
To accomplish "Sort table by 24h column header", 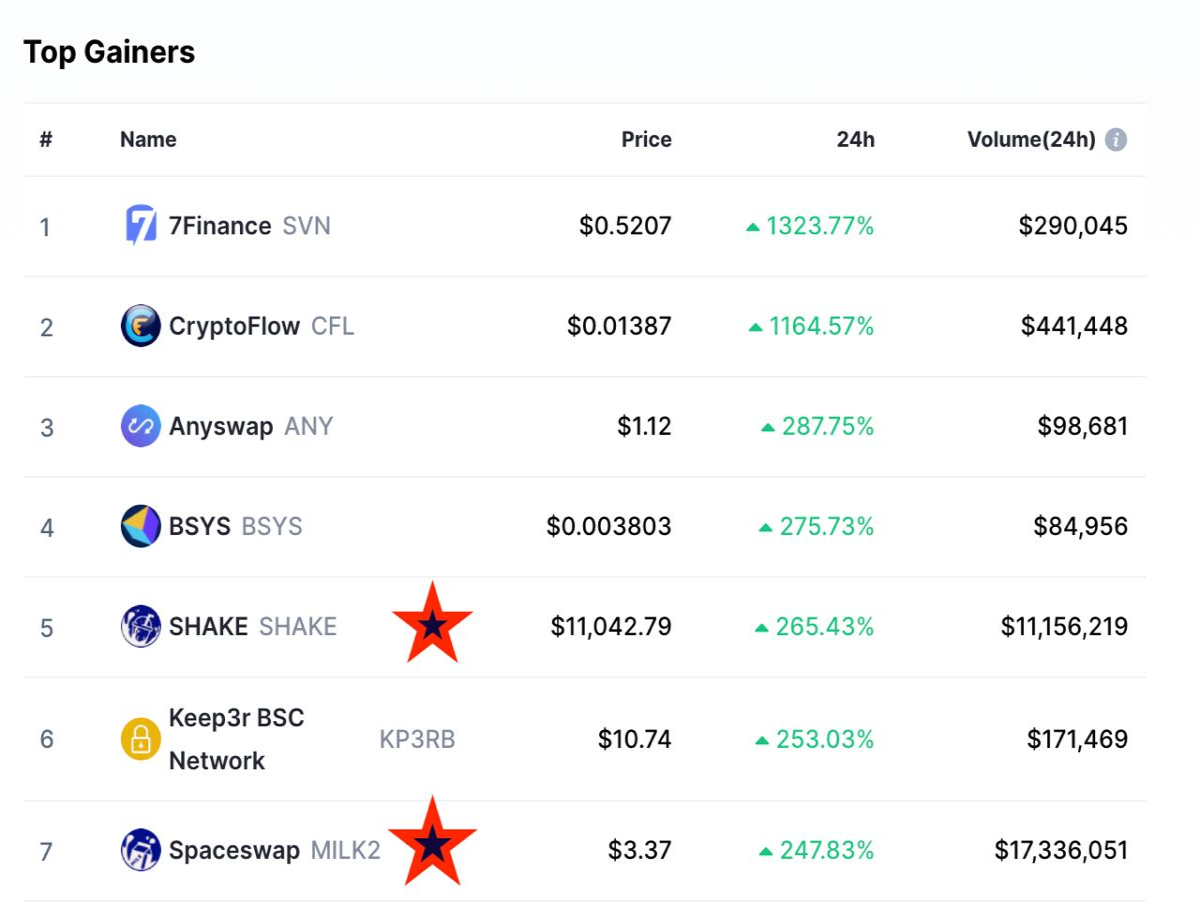I will (855, 140).
